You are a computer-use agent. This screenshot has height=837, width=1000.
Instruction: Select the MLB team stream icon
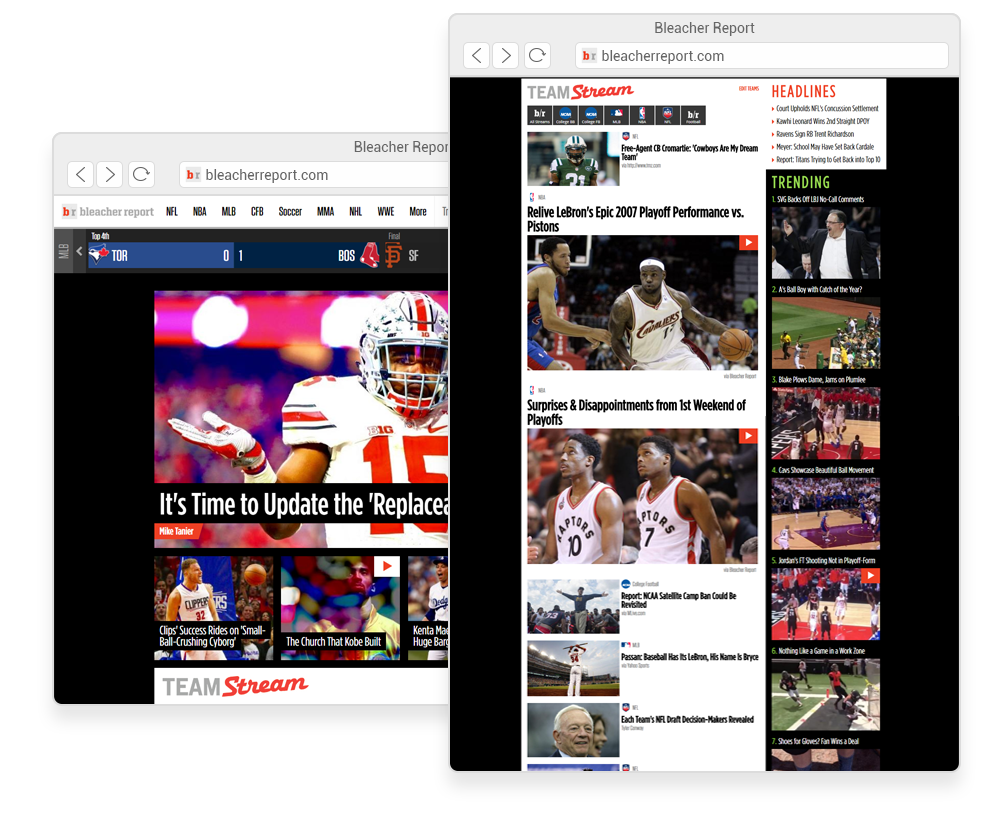coord(617,116)
